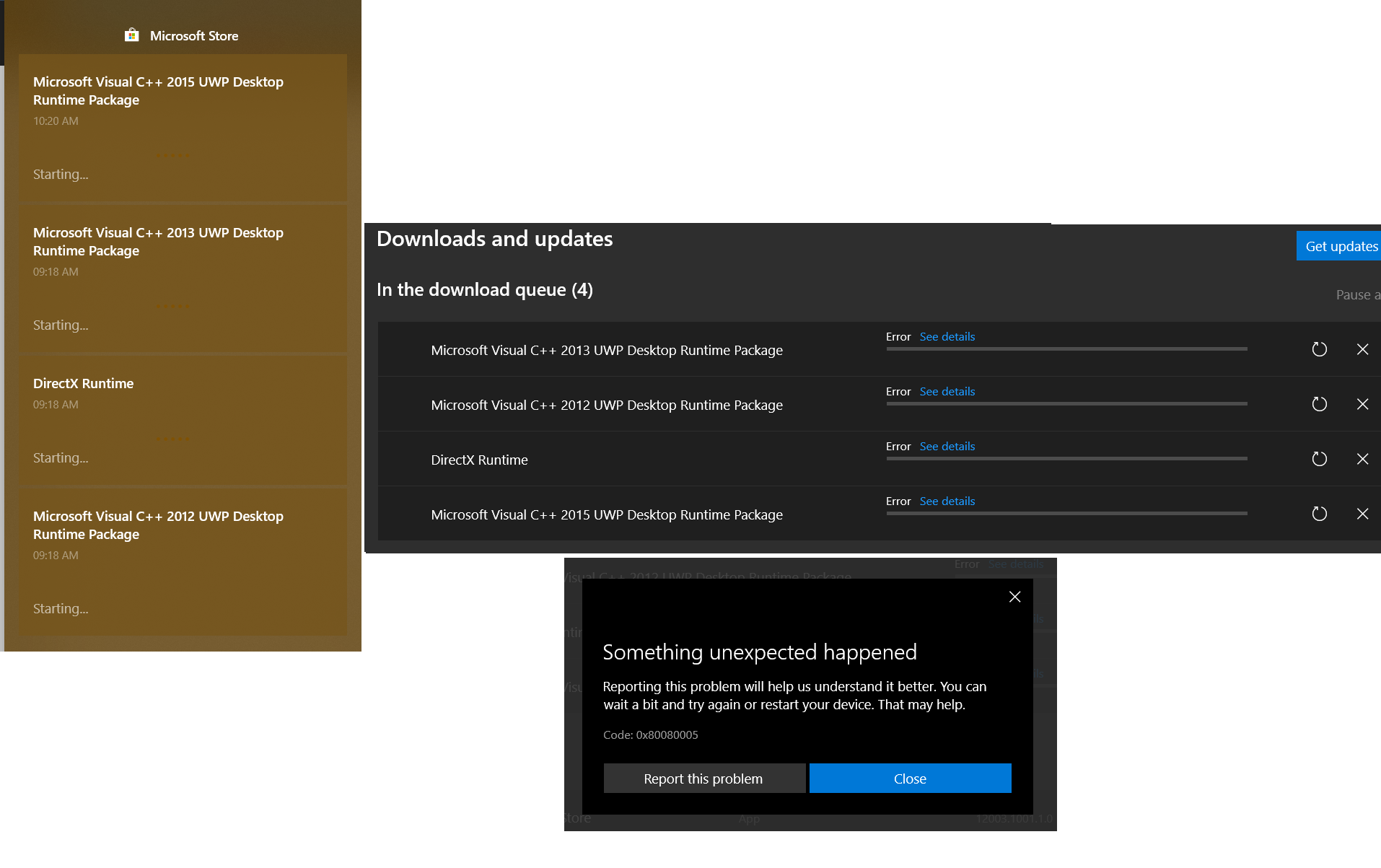
Task: Open the Visual C++ 2012 notification card
Action: tap(183, 562)
